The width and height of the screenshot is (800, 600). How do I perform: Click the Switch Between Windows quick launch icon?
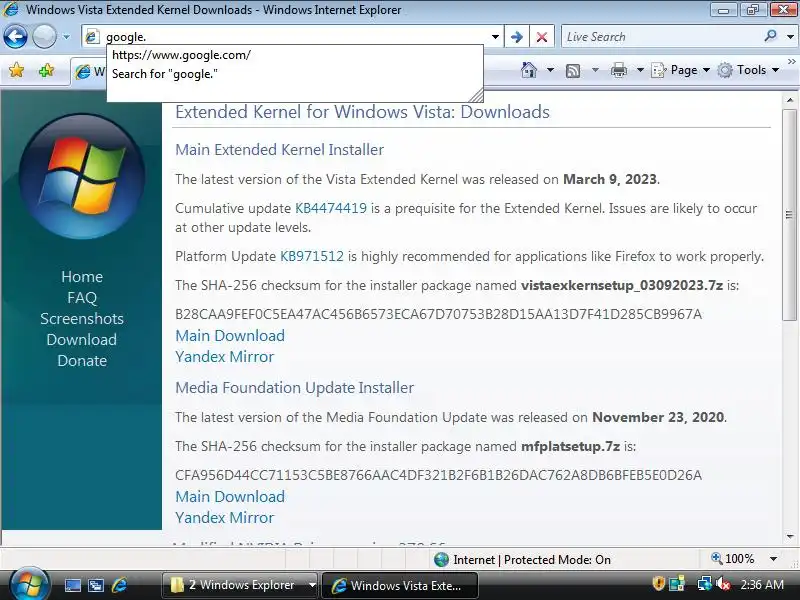pyautogui.click(x=96, y=585)
